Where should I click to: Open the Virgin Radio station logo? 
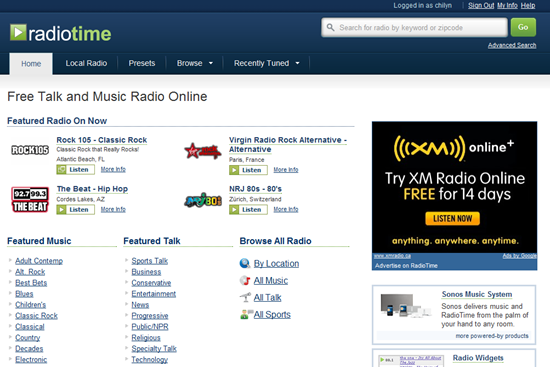point(203,151)
